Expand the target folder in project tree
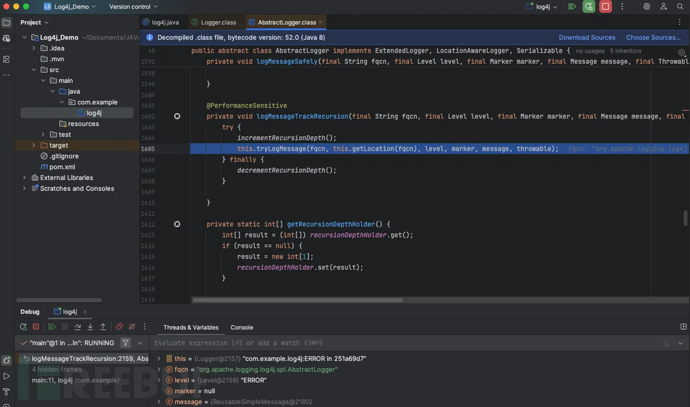The width and height of the screenshot is (690, 407). tap(34, 145)
